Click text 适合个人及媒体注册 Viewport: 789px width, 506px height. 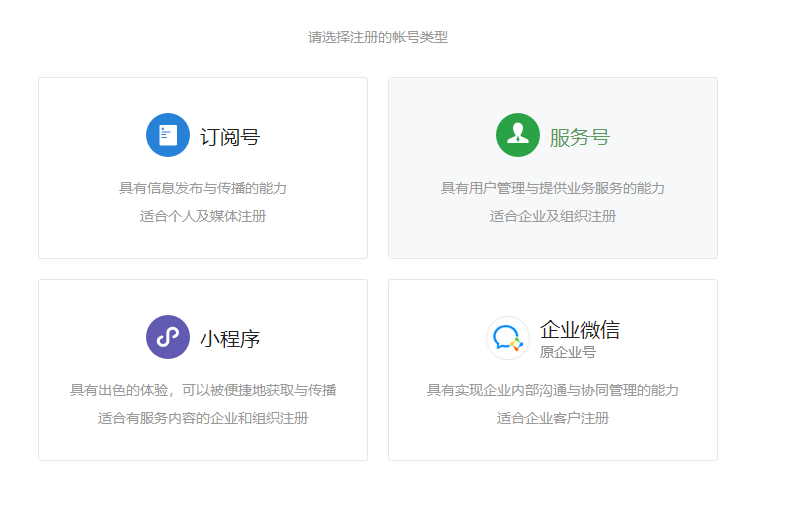[203, 216]
